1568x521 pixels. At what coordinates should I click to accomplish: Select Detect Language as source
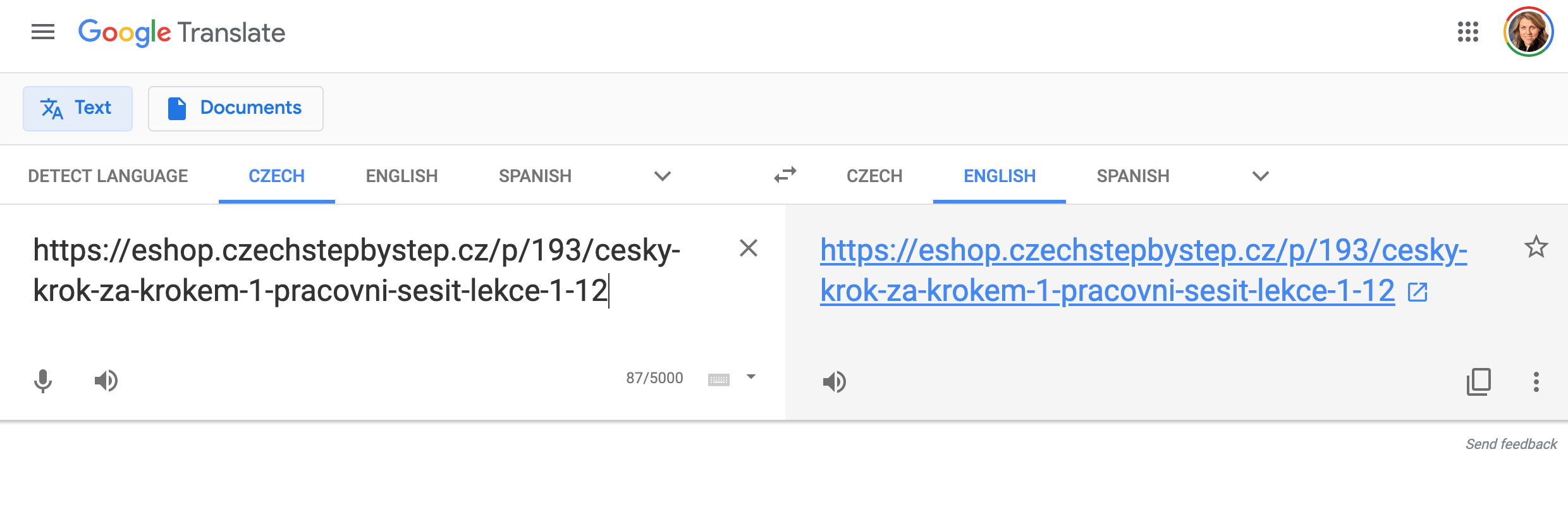click(x=108, y=176)
